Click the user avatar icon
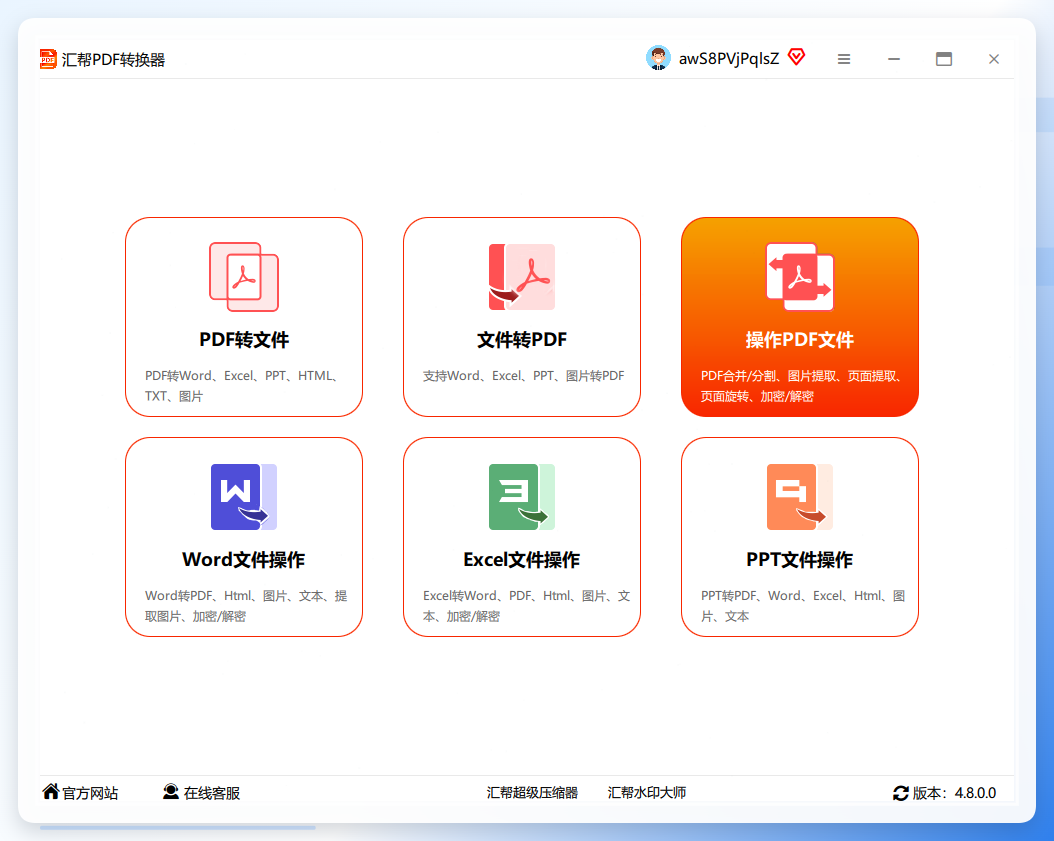 658,58
